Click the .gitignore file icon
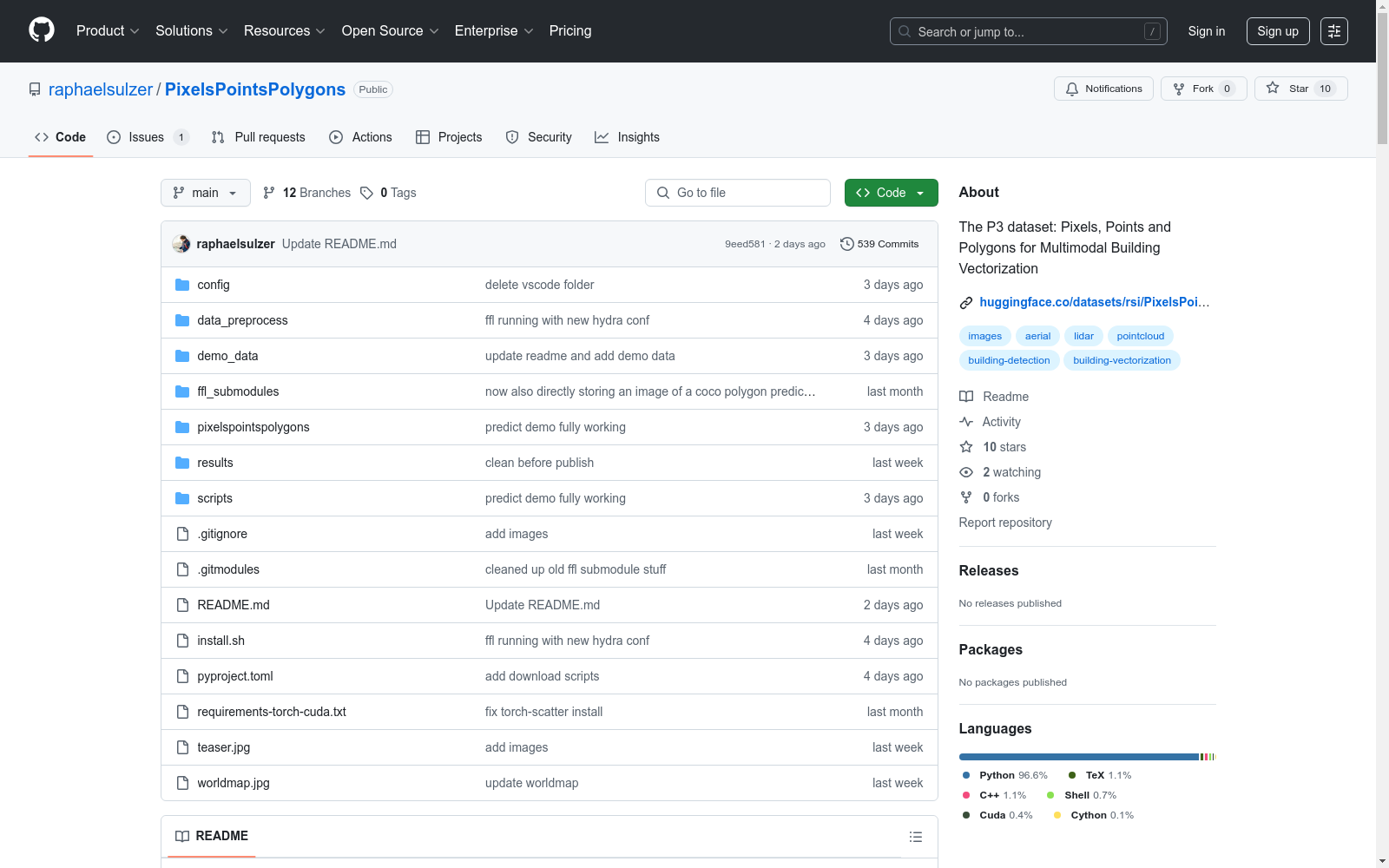The width and height of the screenshot is (1389, 868). (x=182, y=534)
